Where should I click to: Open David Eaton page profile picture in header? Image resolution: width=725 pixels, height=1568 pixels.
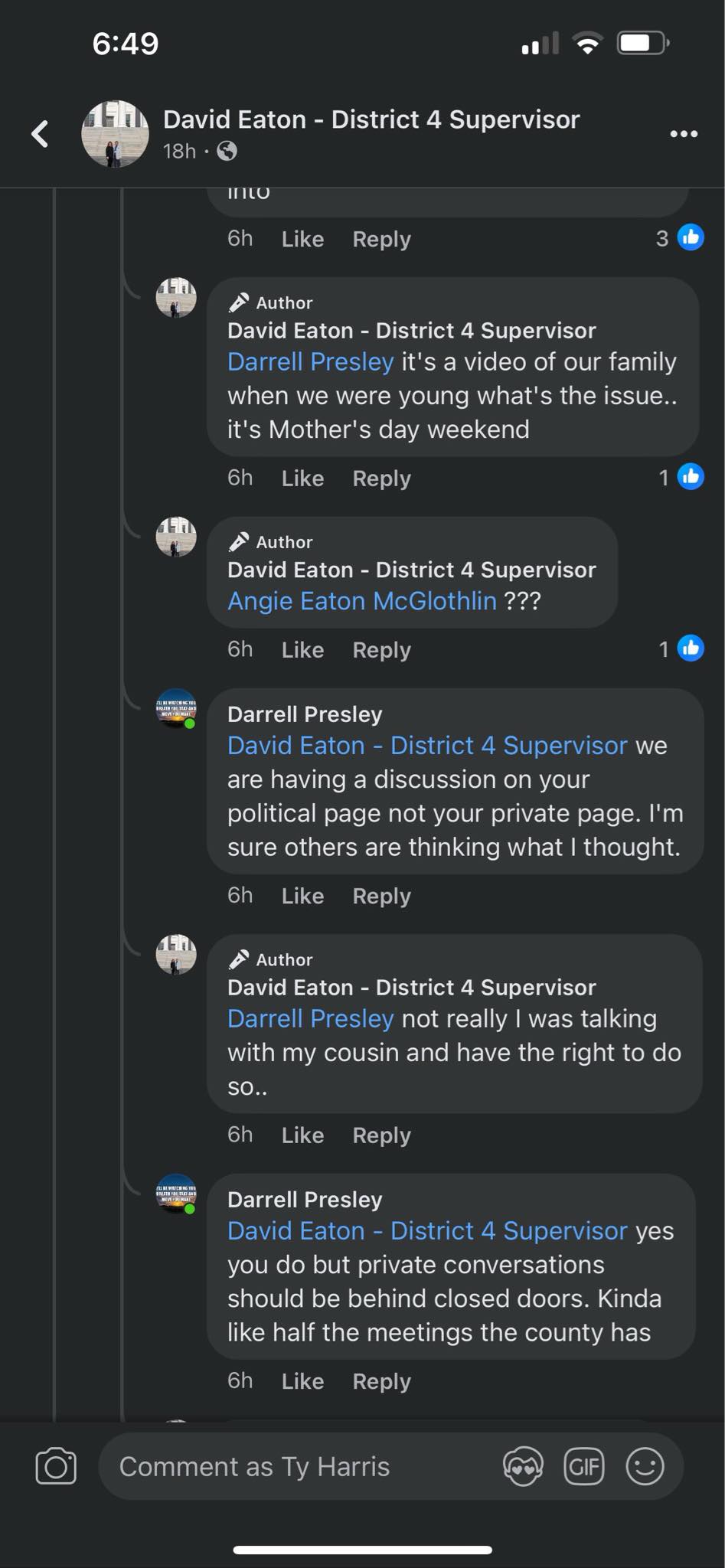[115, 134]
